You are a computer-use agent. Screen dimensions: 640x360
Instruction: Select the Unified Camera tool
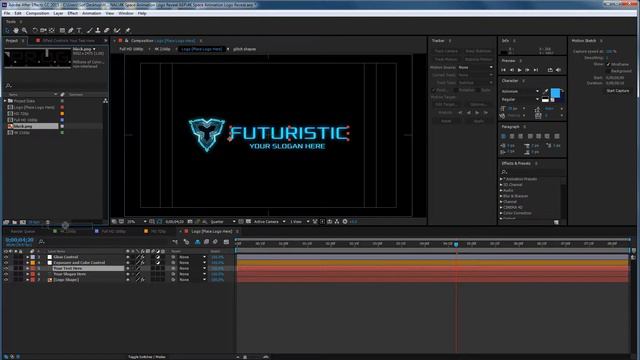[43, 30]
